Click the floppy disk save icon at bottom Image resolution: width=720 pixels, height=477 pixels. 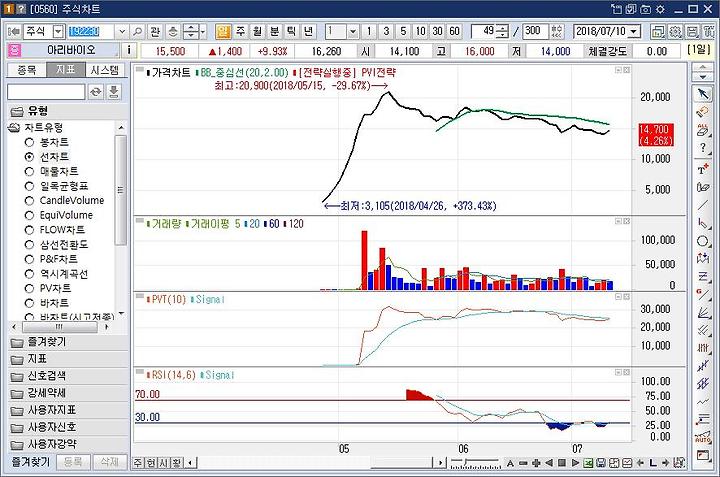pos(600,463)
